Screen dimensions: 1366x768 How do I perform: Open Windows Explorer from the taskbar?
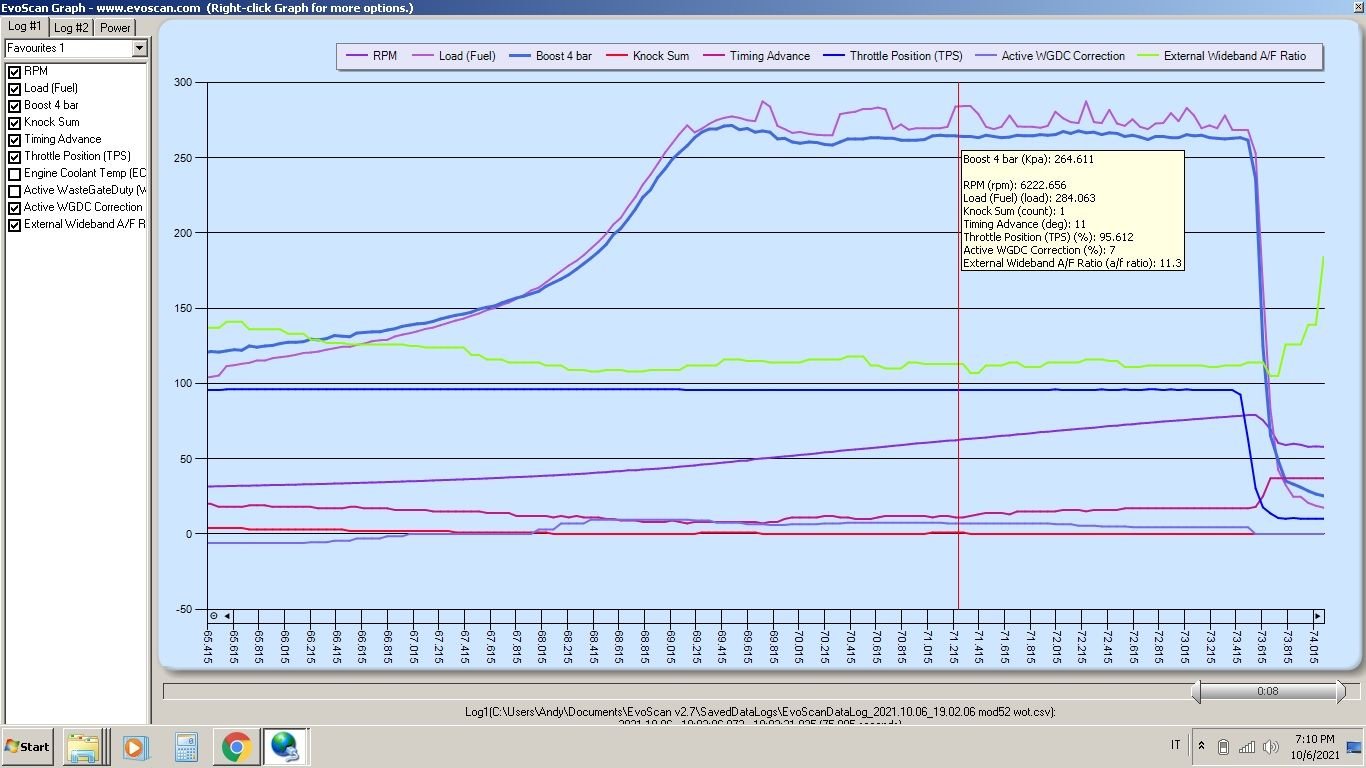[85, 747]
